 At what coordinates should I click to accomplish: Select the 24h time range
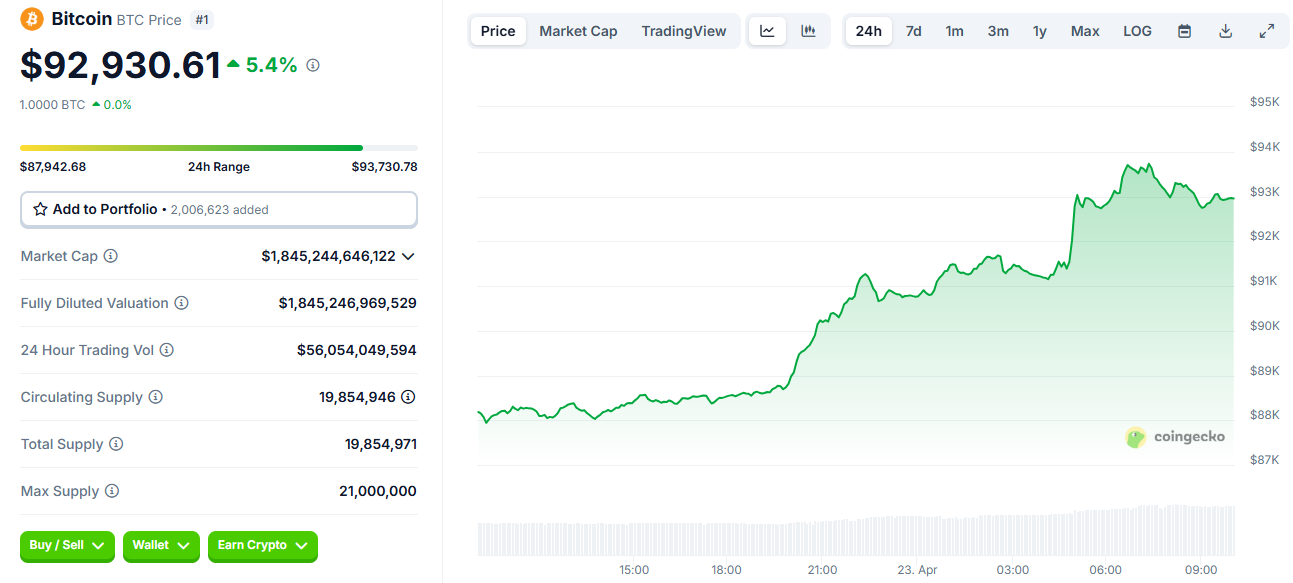pyautogui.click(x=868, y=31)
